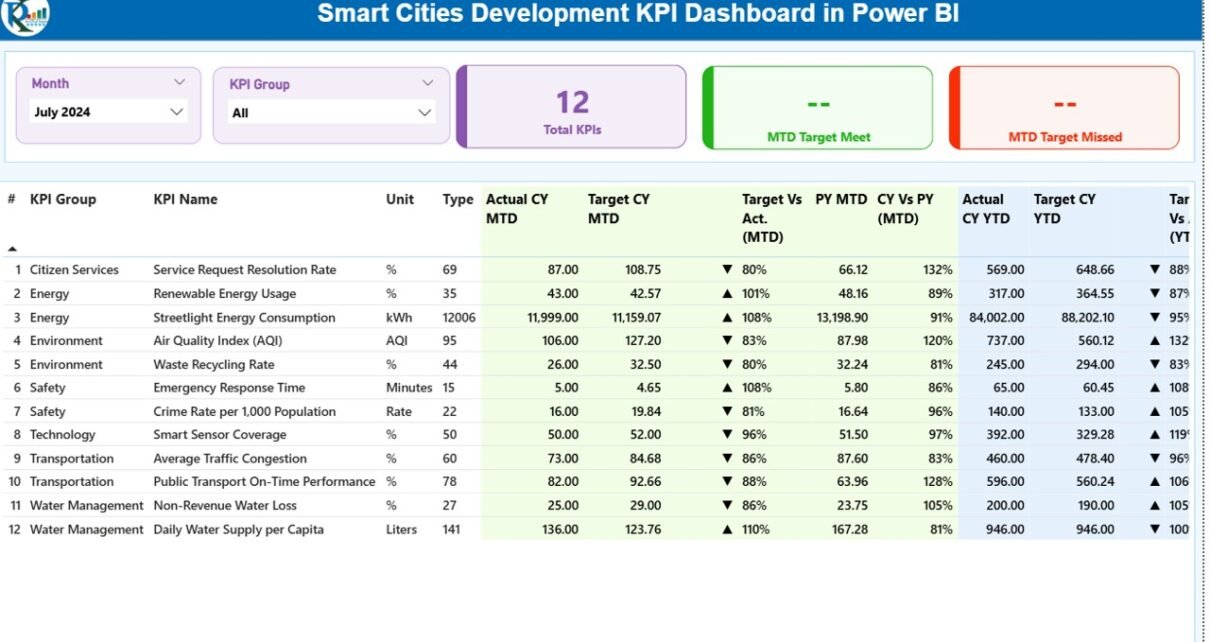Collapse the Month slicer header chevron
Image resolution: width=1210 pixels, height=642 pixels.
tap(179, 83)
